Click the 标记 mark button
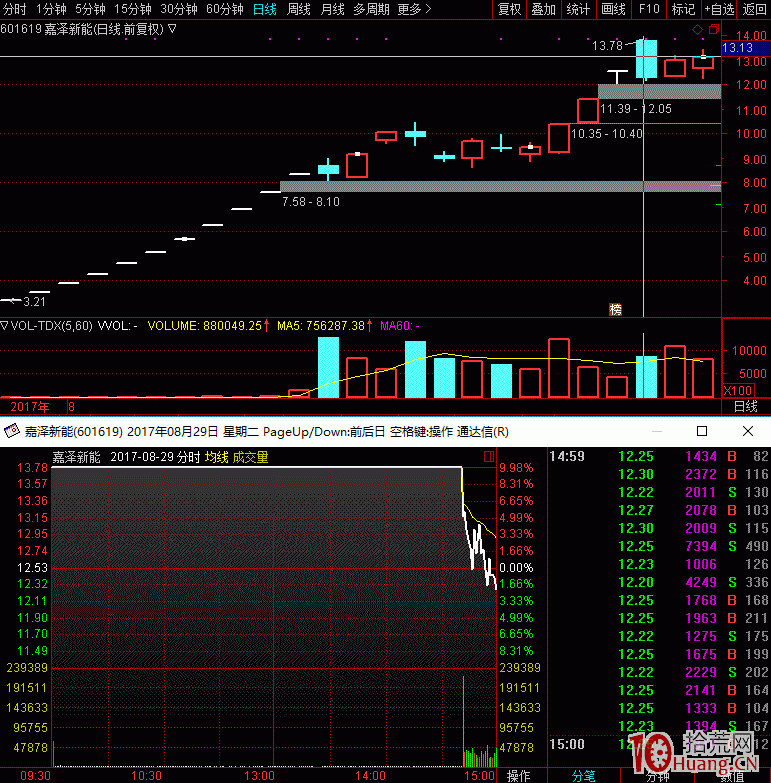This screenshot has height=783, width=771. tap(683, 9)
